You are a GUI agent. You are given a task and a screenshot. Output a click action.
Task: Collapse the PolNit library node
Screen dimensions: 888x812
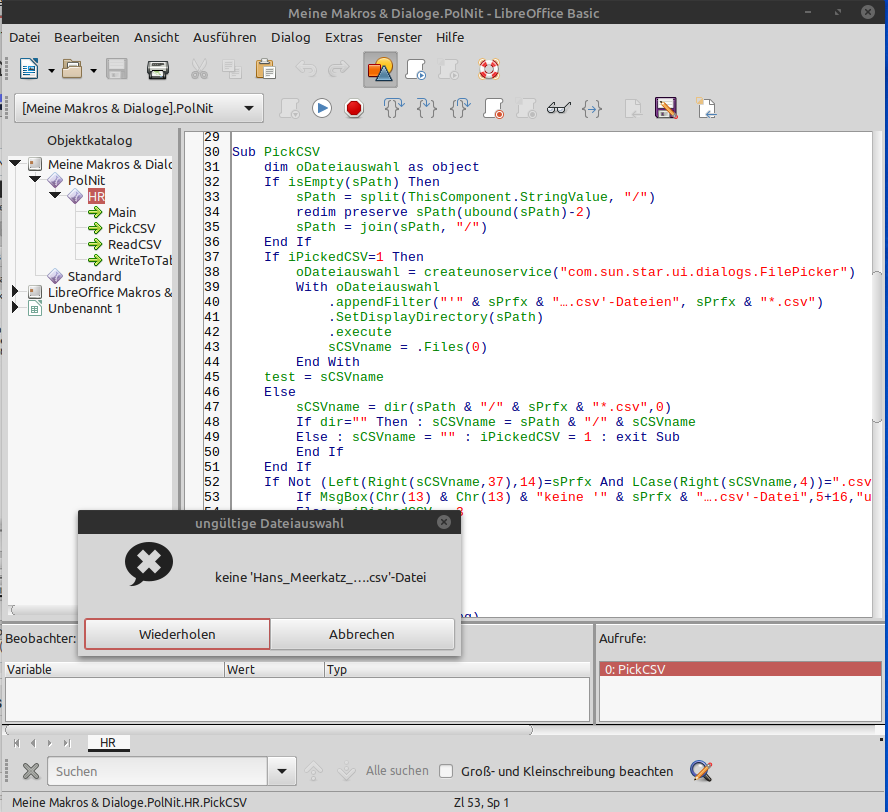[x=35, y=180]
